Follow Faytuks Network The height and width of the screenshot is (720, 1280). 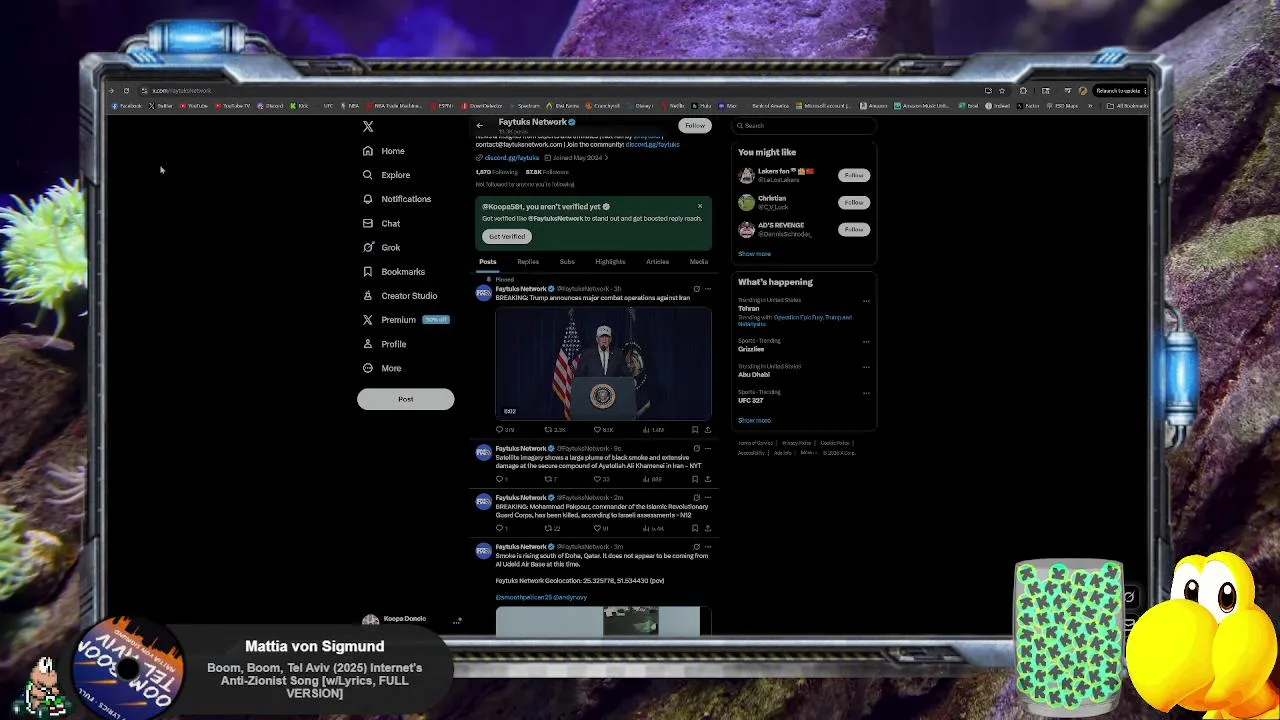tap(695, 126)
